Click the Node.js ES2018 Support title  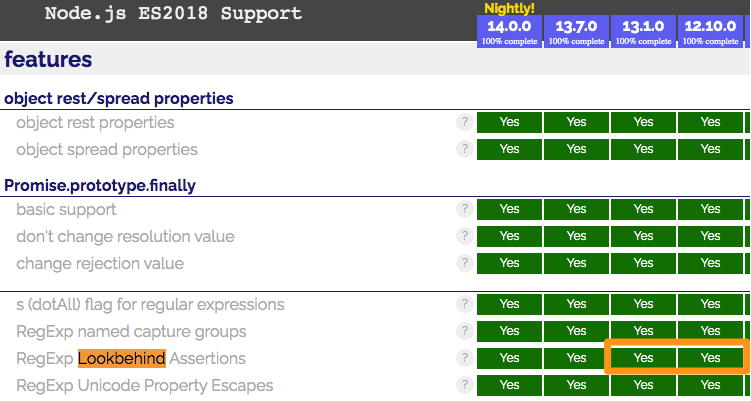tap(173, 13)
